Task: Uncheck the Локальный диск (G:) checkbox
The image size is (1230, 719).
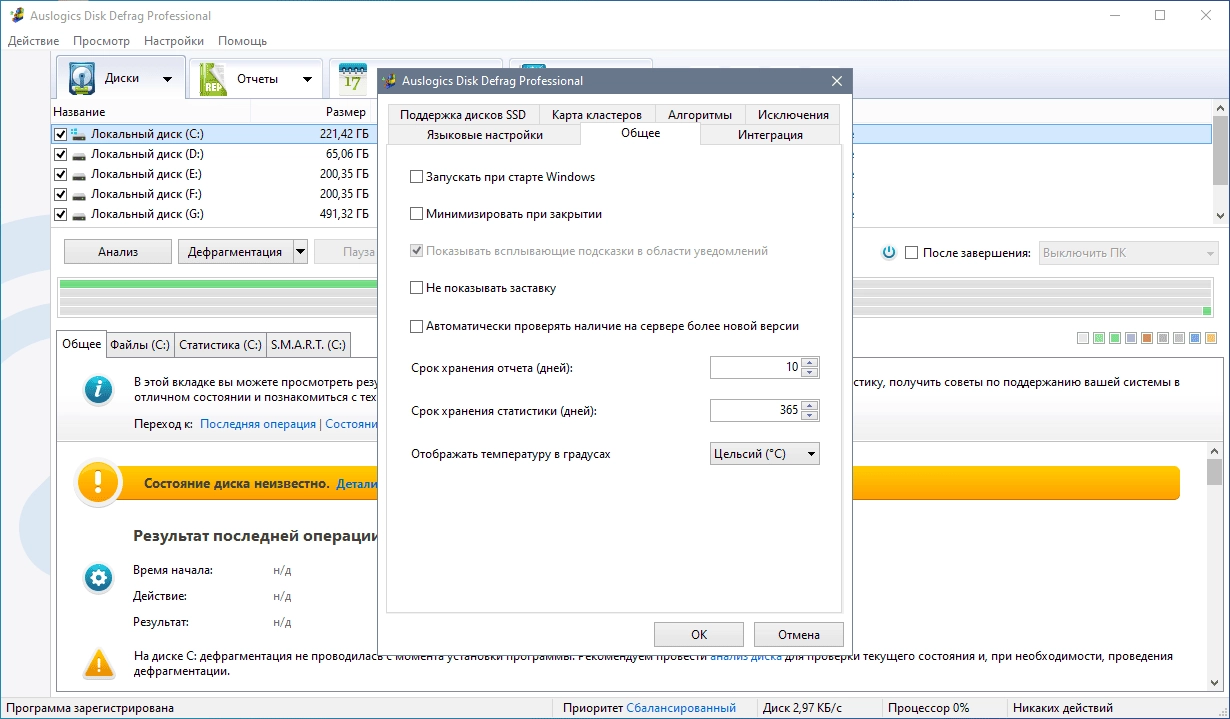Action: [61, 214]
